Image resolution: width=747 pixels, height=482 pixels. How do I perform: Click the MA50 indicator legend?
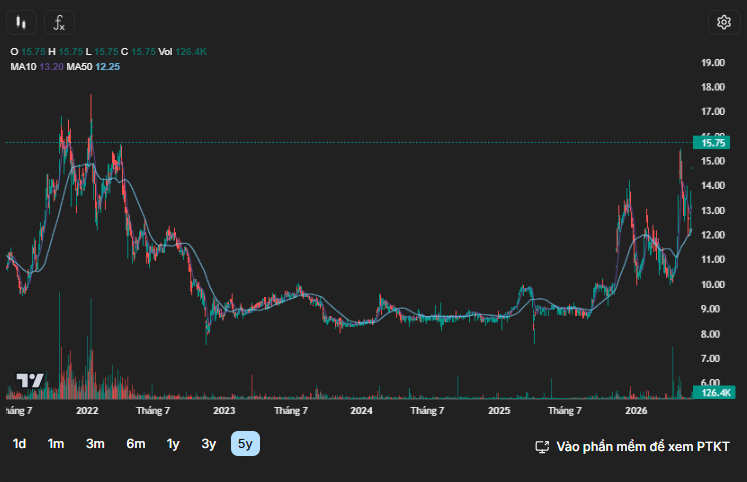[93, 67]
